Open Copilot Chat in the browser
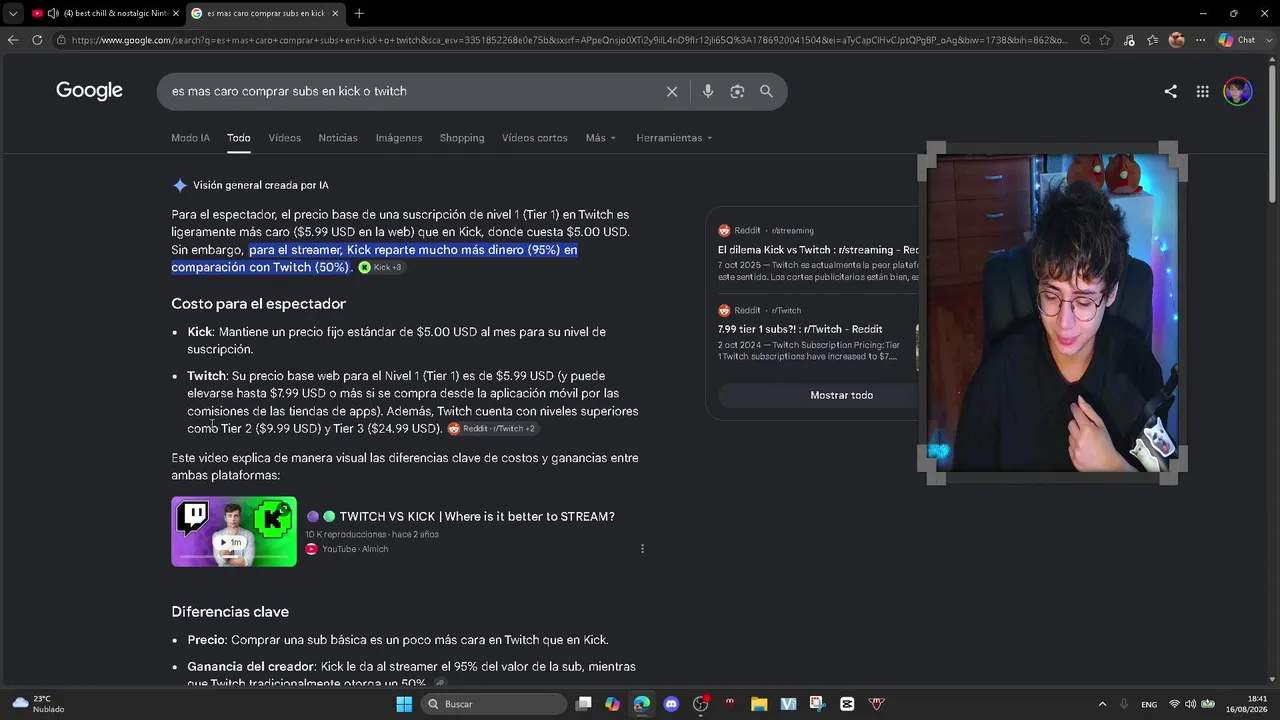This screenshot has width=1280, height=720. (1236, 40)
